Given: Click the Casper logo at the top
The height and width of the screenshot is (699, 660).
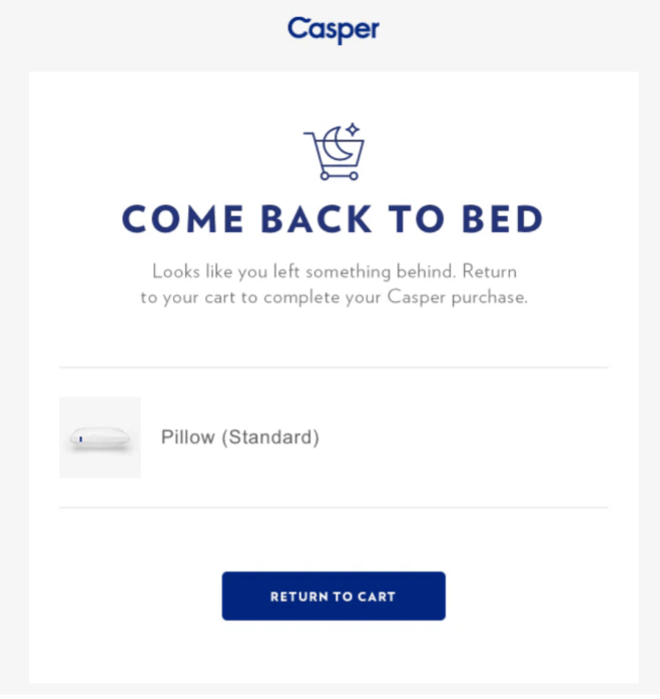Looking at the screenshot, I should pos(333,29).
